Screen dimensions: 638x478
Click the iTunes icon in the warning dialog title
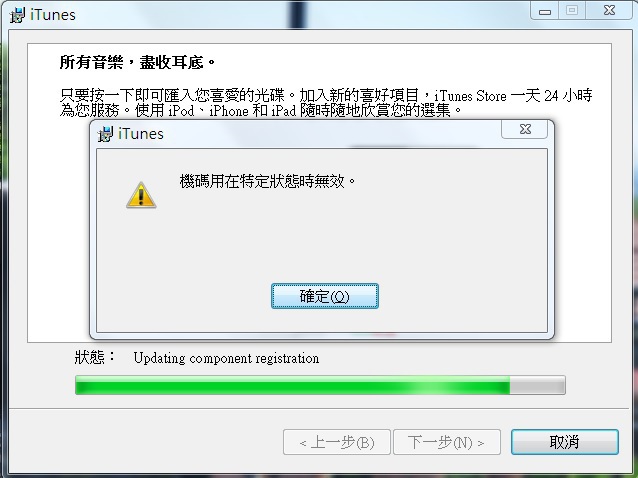[x=105, y=134]
